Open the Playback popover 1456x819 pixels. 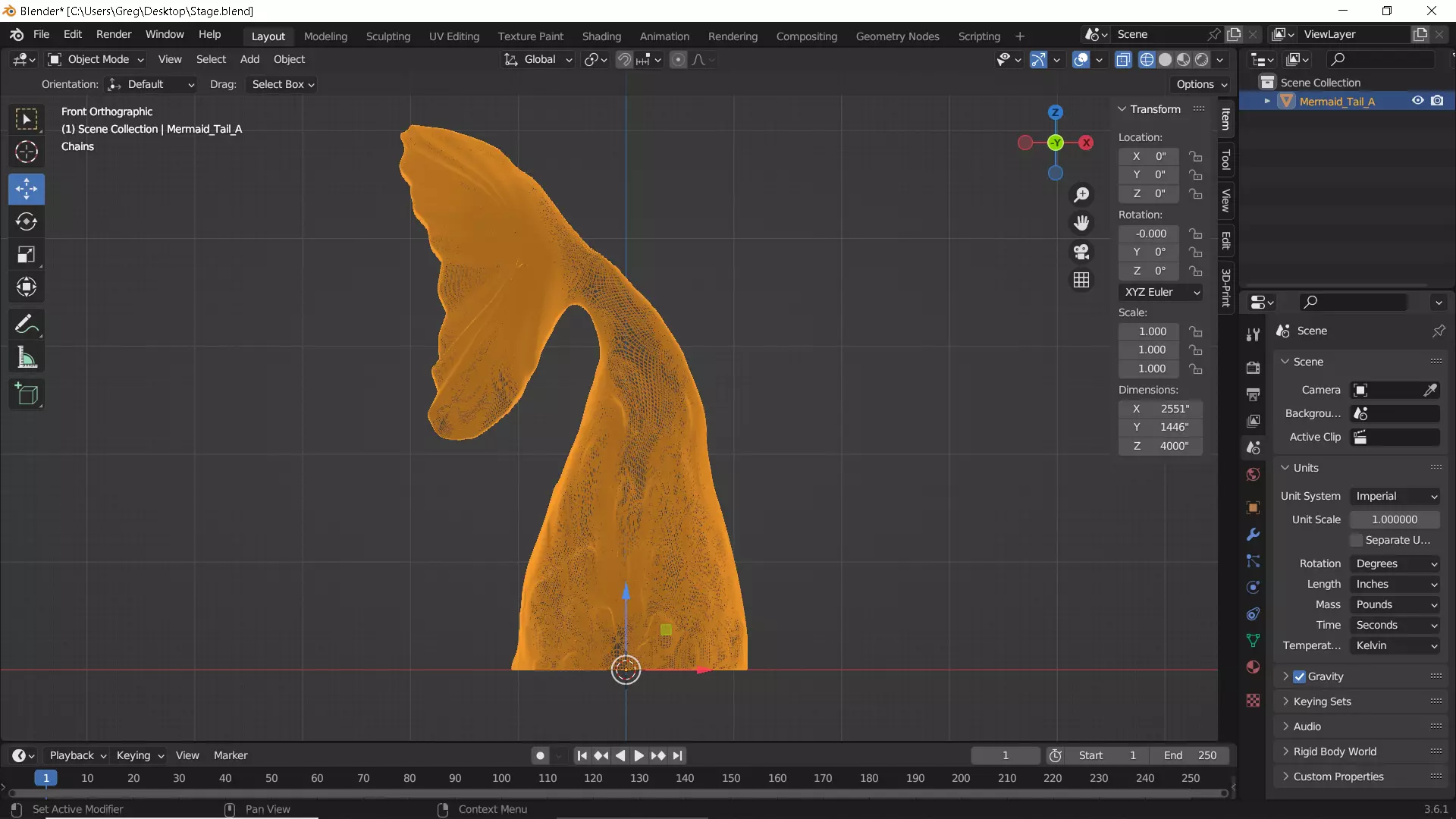coord(77,755)
